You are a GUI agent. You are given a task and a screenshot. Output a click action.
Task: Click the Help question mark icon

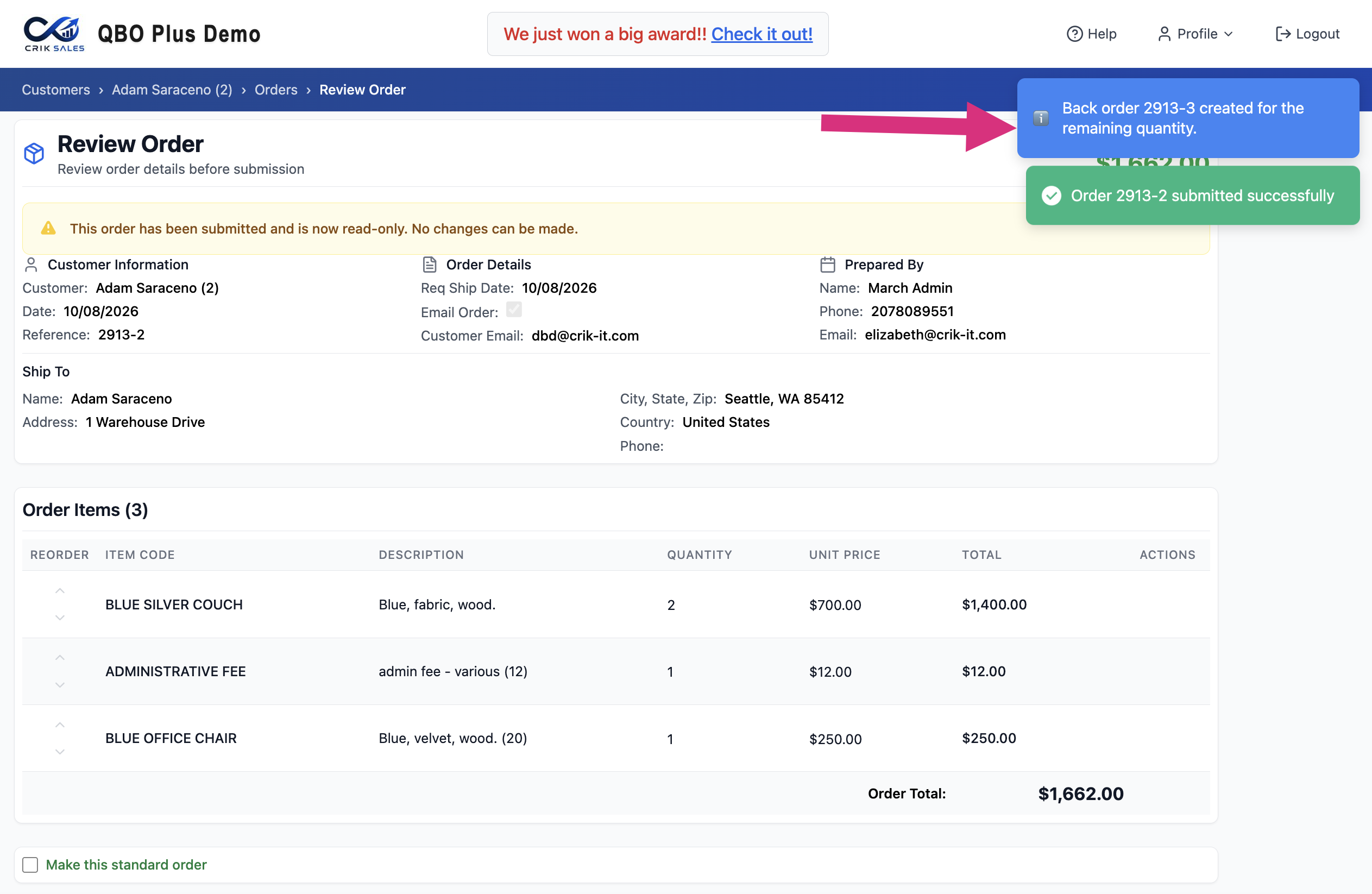[x=1074, y=34]
